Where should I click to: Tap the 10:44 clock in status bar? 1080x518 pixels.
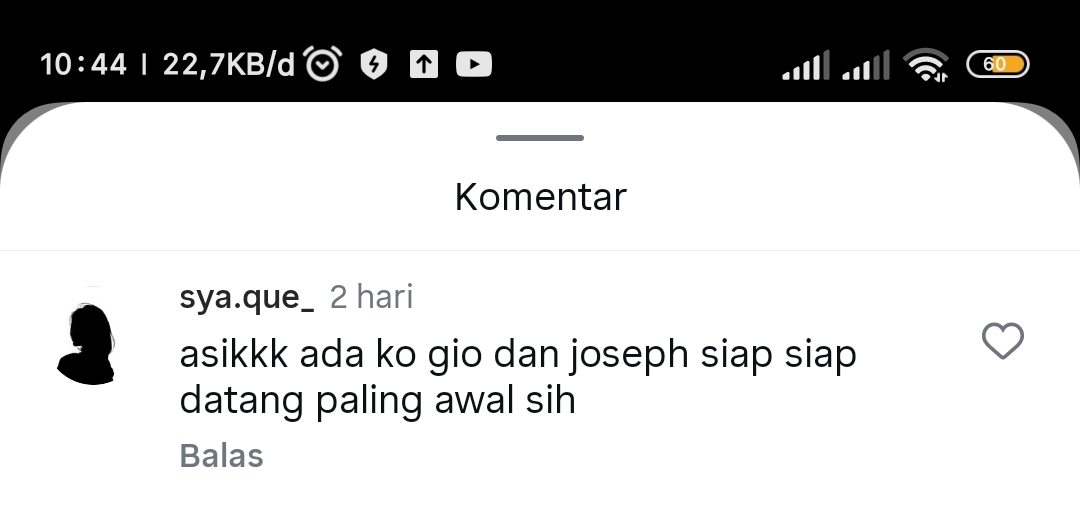click(83, 65)
